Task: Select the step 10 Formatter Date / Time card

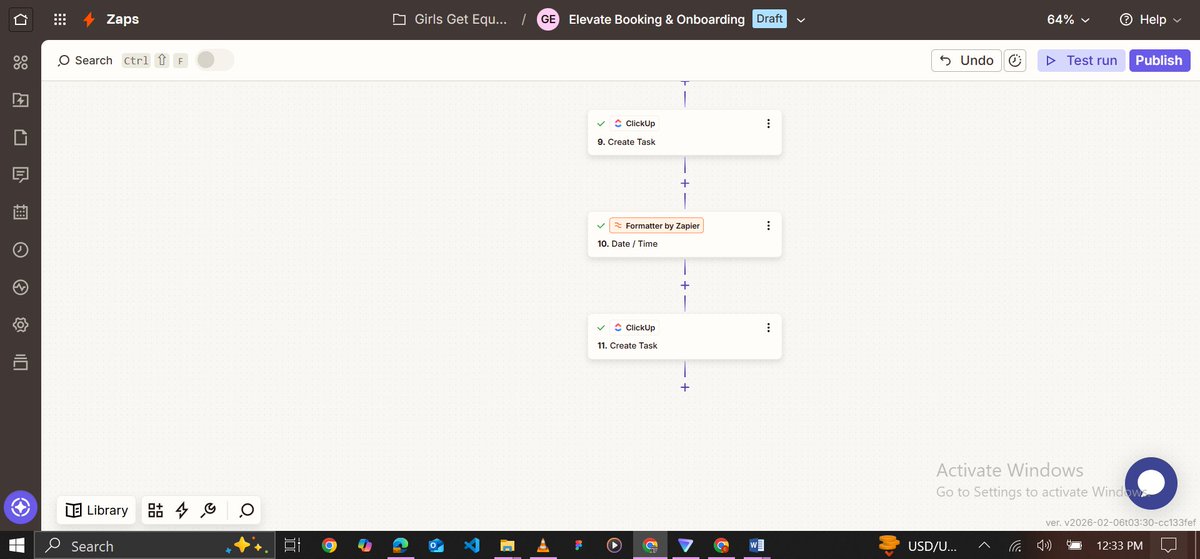Action: pos(685,235)
